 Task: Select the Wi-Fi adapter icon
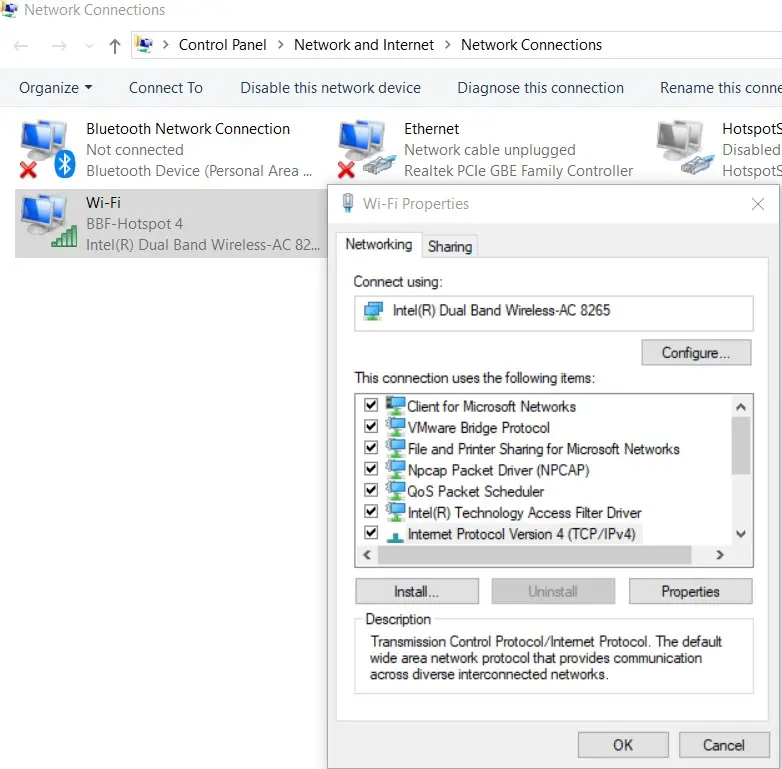pyautogui.click(x=48, y=221)
